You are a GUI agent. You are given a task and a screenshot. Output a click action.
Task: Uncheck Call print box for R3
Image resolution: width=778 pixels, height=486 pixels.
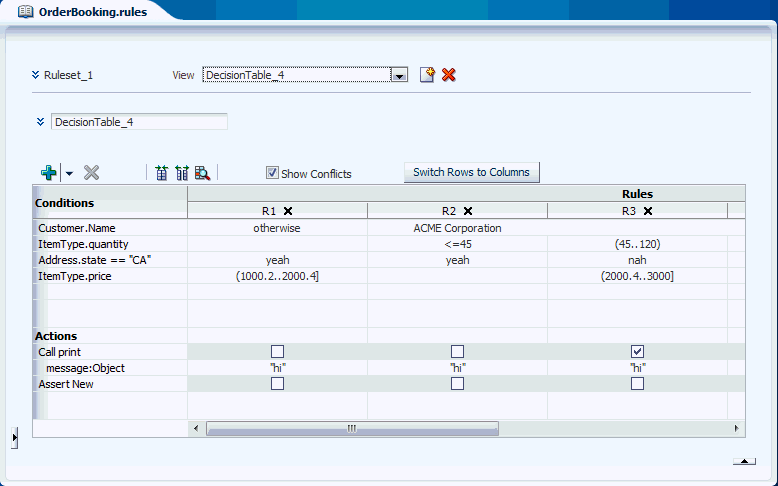(638, 351)
